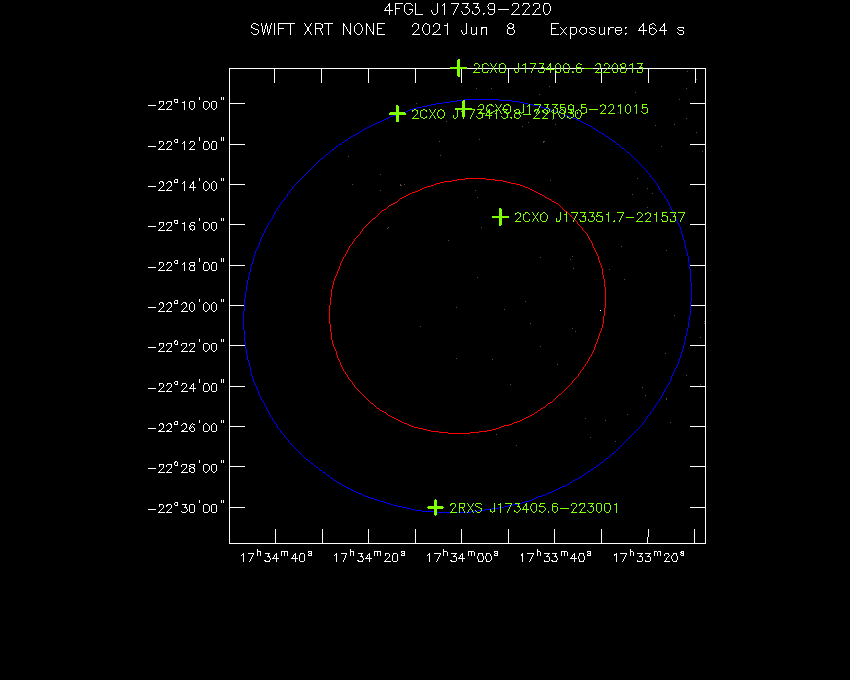Viewport: 850px width, 680px height.
Task: Click the plus marker of 2CXO J173400.6-220813
Action: (459, 68)
